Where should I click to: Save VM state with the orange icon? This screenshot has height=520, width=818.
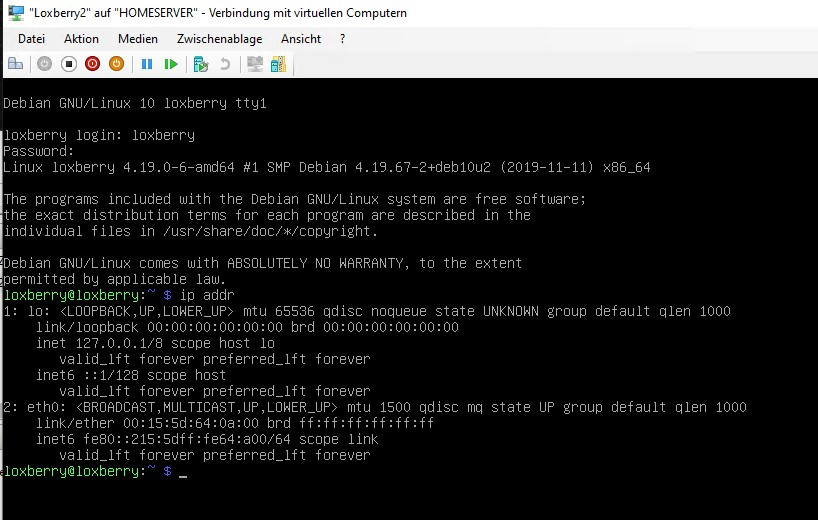[x=116, y=64]
